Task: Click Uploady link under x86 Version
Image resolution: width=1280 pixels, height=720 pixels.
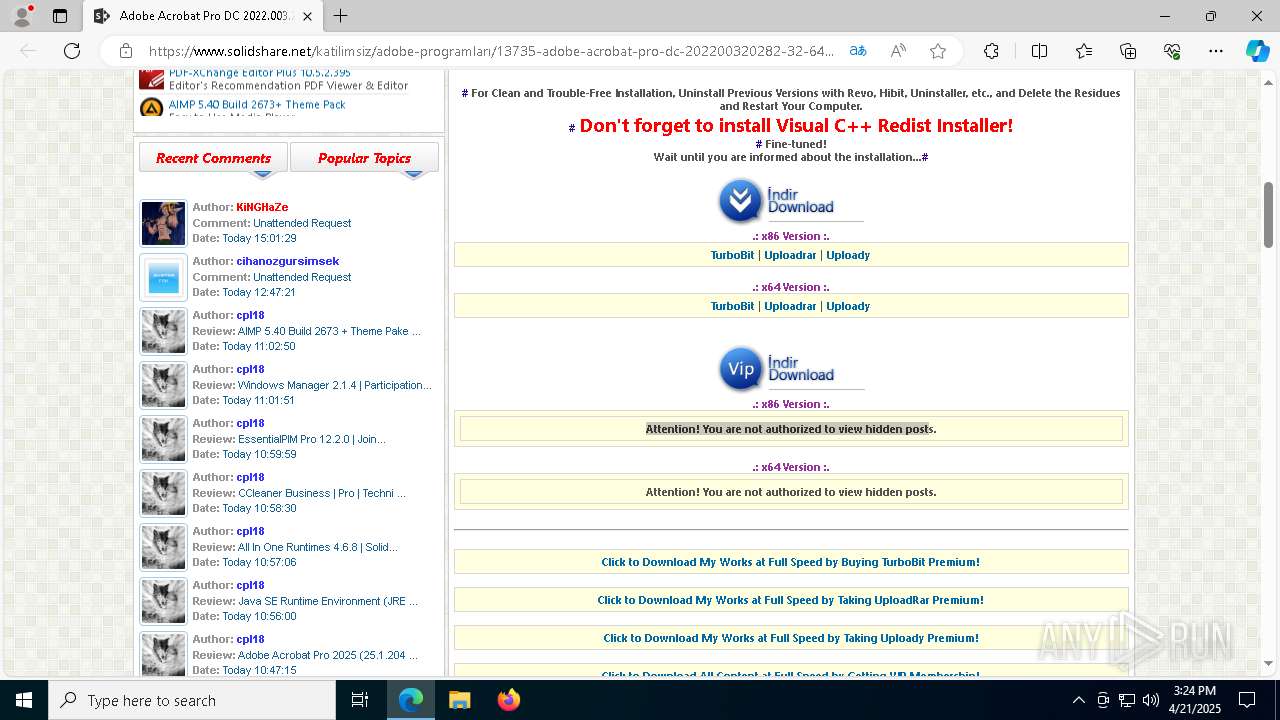Action: pyautogui.click(x=848, y=255)
